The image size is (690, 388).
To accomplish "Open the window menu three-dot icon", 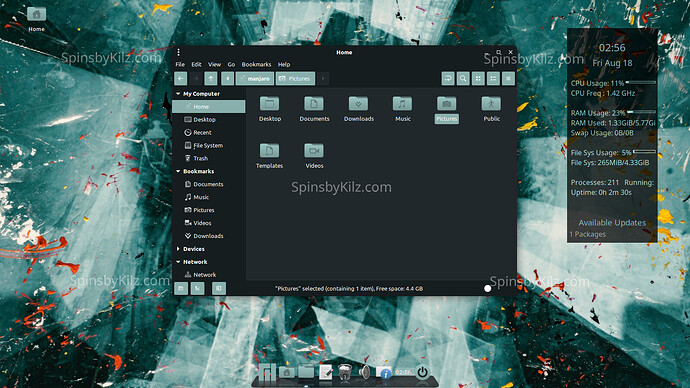I will [x=178, y=52].
